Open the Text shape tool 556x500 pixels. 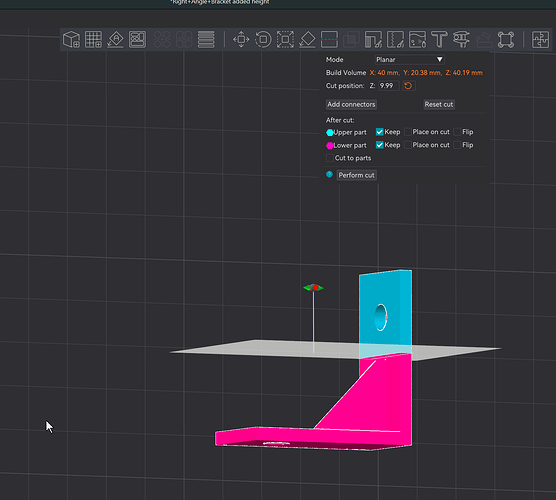[x=439, y=39]
